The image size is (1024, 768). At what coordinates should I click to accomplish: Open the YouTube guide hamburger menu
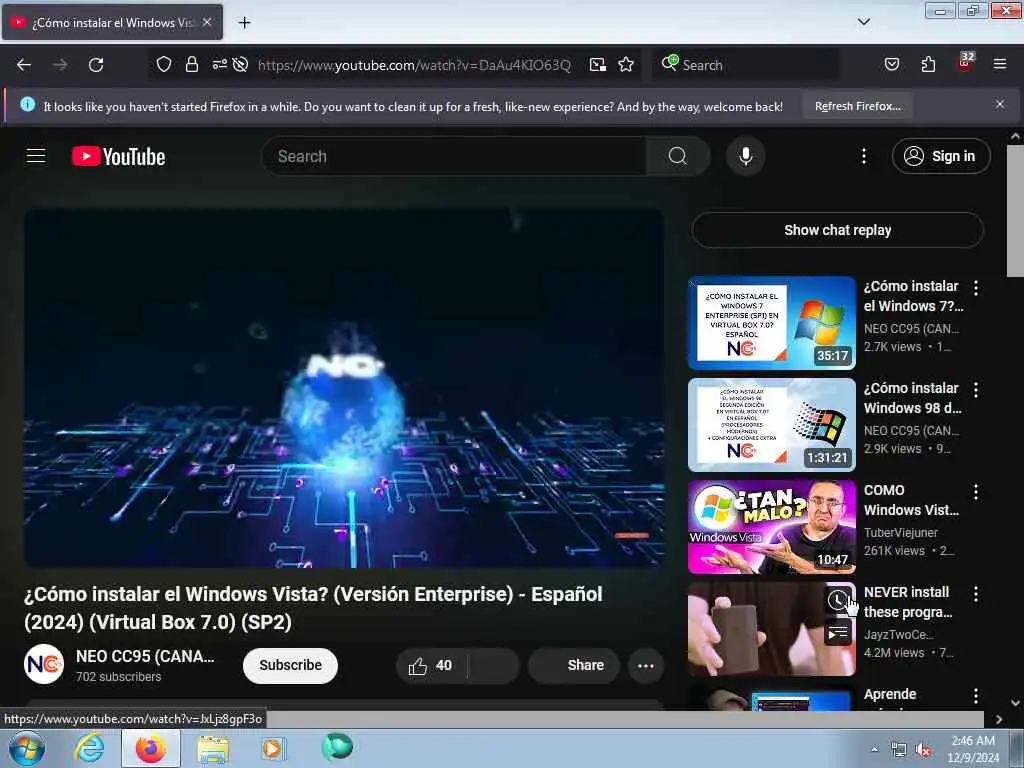(36, 156)
